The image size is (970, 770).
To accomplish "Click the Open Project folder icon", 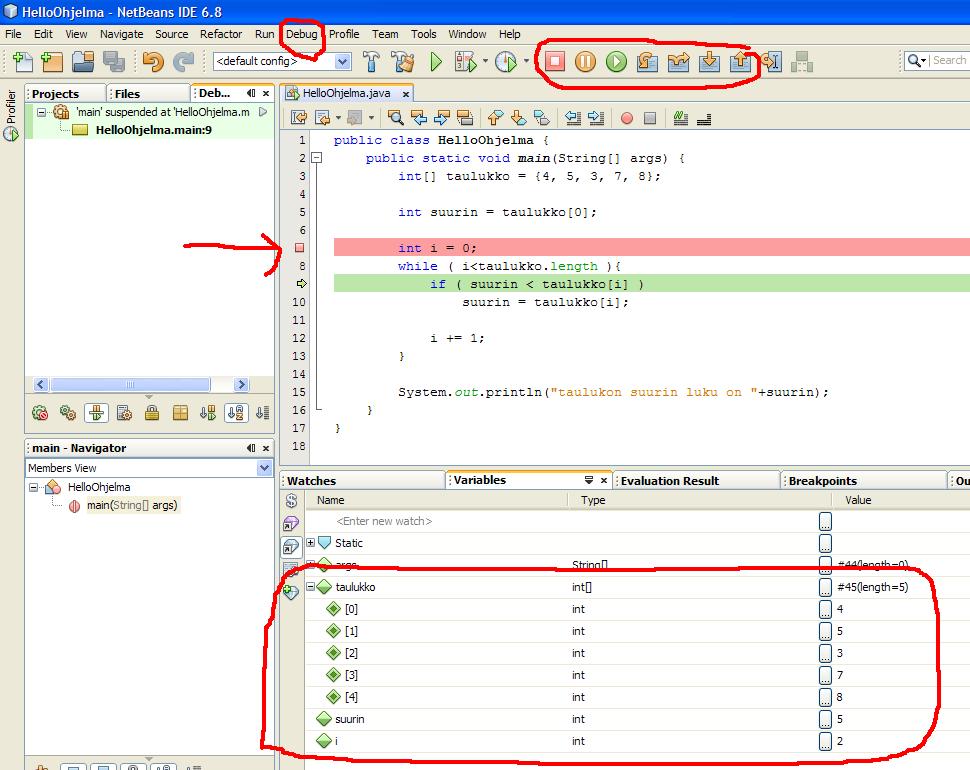I will coord(83,61).
